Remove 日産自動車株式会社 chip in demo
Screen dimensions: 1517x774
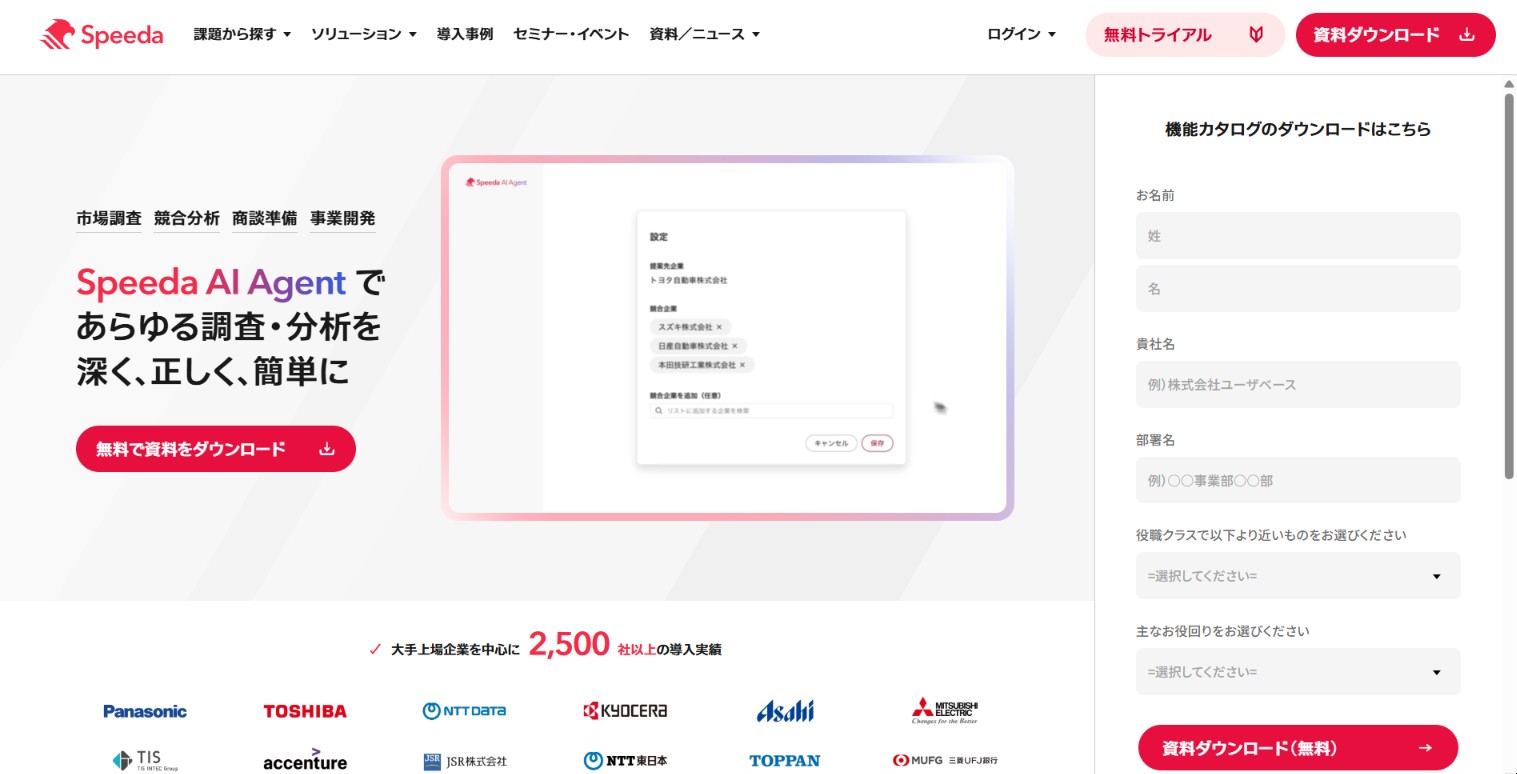[734, 346]
